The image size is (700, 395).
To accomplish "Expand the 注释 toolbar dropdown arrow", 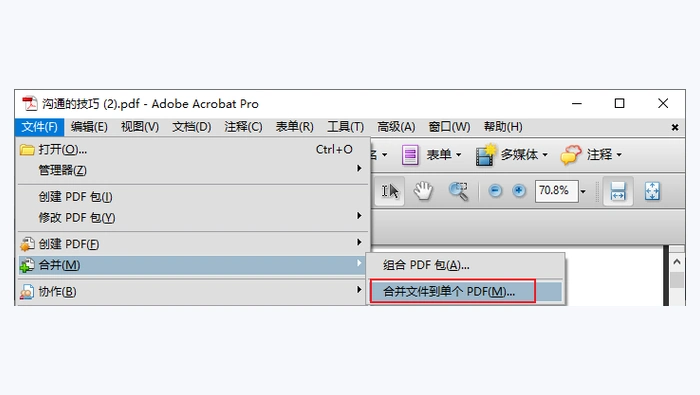I will [619, 155].
